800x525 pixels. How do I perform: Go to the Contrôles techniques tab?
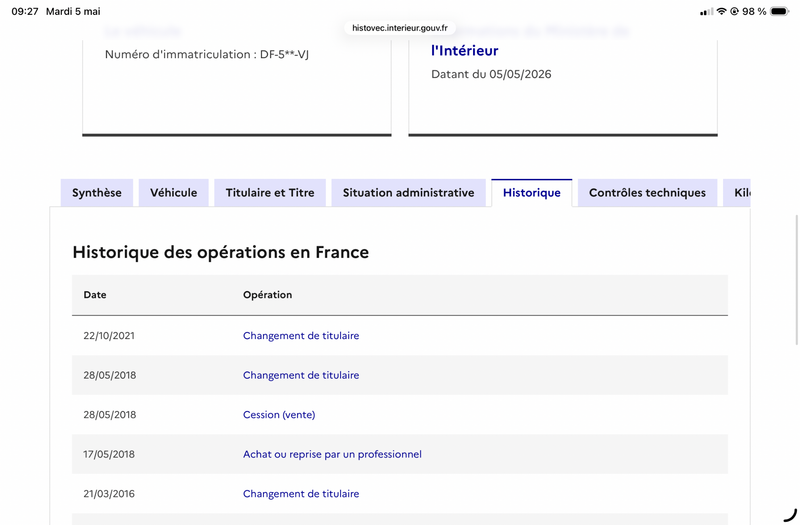click(647, 193)
